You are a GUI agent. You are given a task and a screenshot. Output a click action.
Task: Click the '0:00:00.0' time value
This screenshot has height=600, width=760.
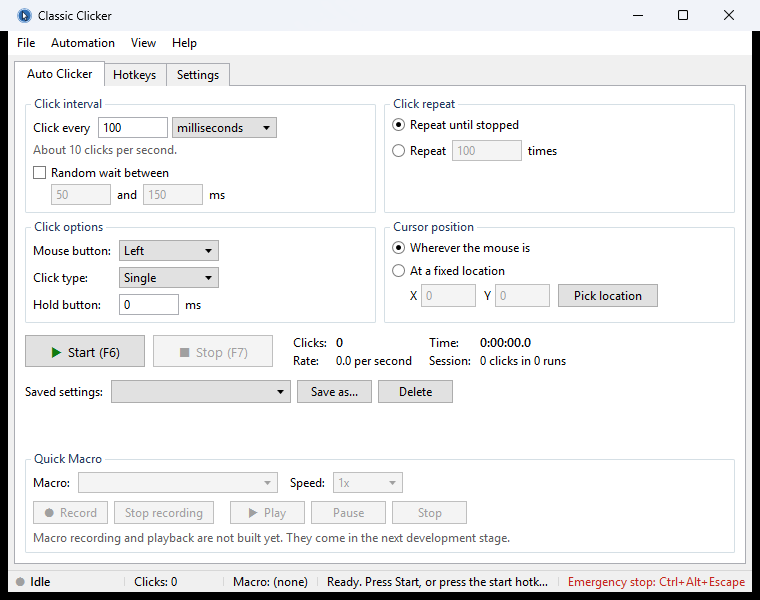click(x=506, y=343)
